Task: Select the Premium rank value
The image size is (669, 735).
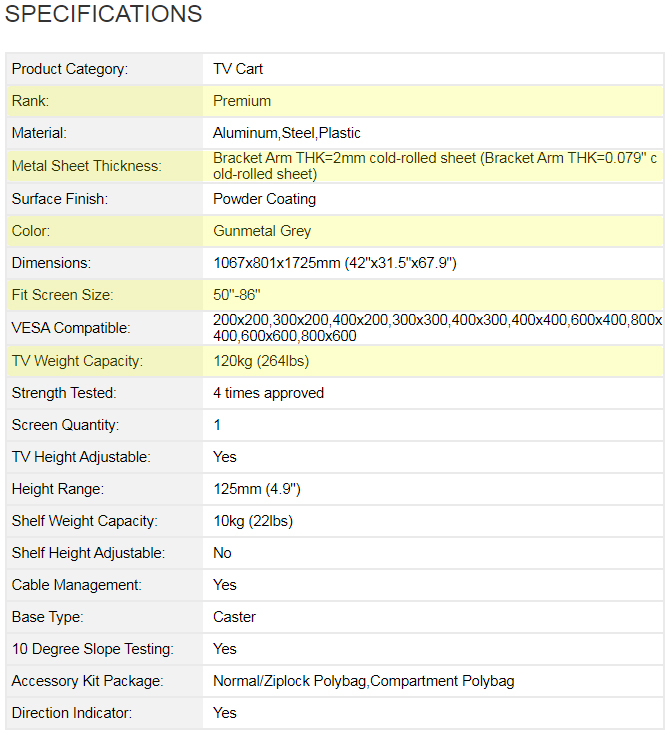Action: click(242, 101)
